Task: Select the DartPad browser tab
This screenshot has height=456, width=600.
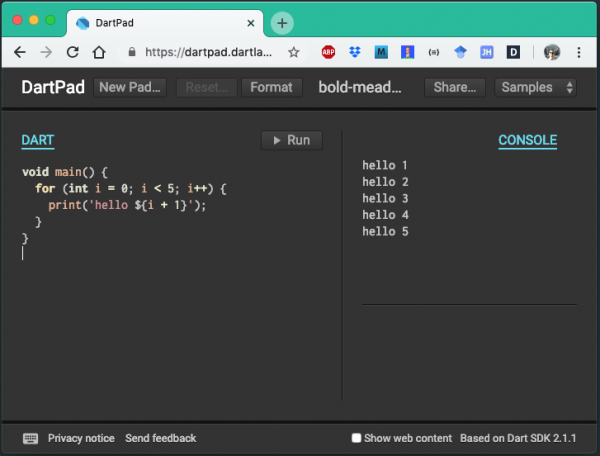Action: point(165,23)
